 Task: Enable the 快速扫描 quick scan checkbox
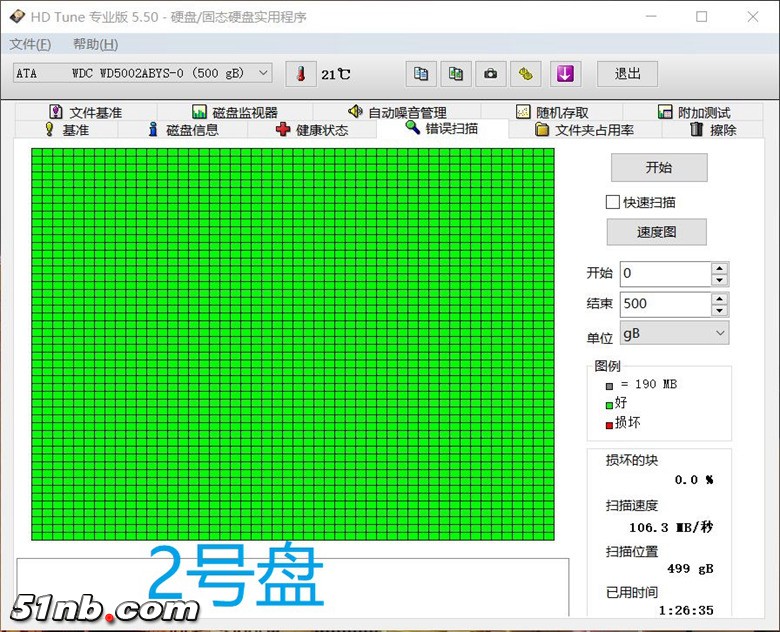[613, 202]
